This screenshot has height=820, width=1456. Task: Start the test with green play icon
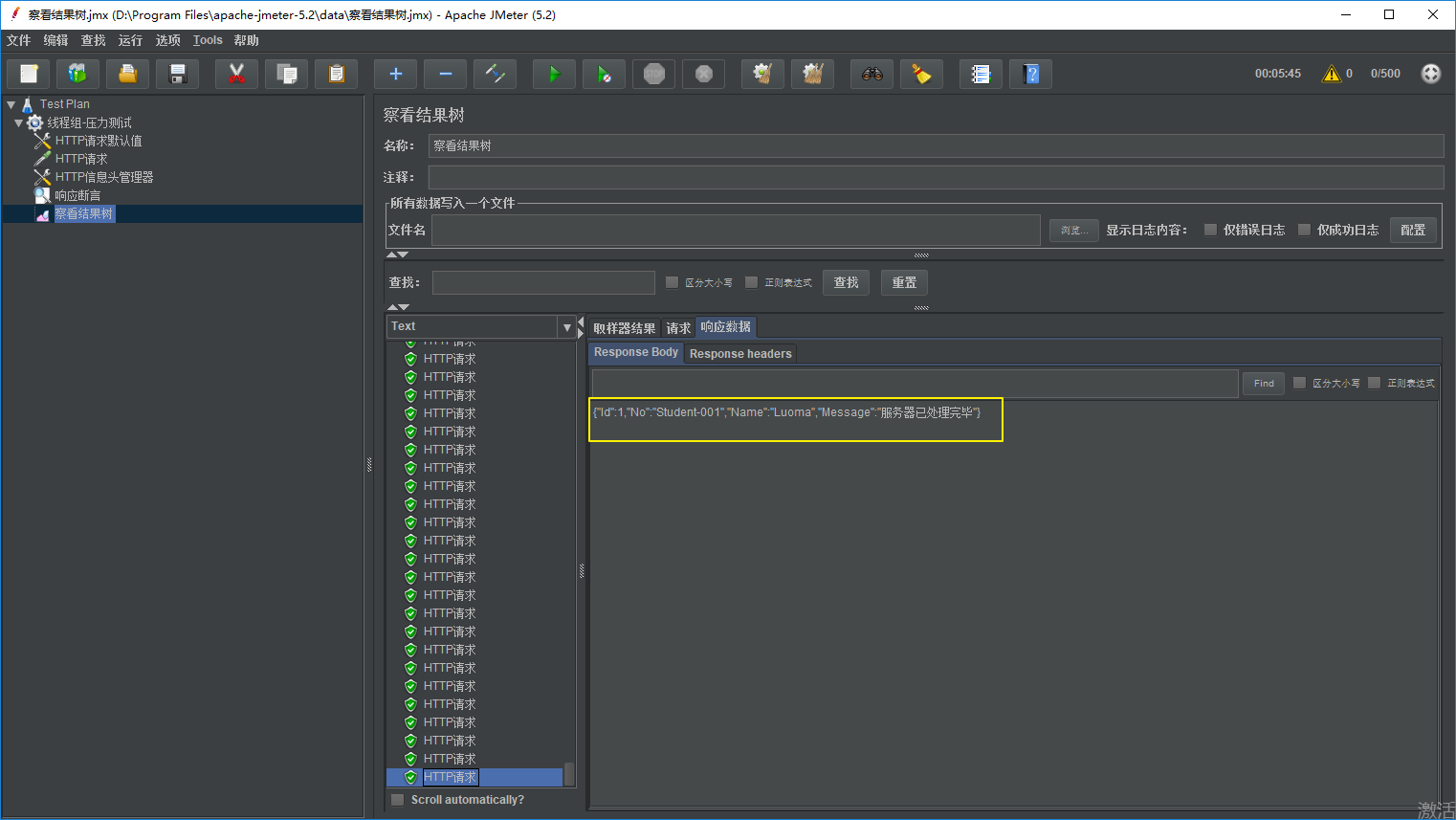pos(554,74)
